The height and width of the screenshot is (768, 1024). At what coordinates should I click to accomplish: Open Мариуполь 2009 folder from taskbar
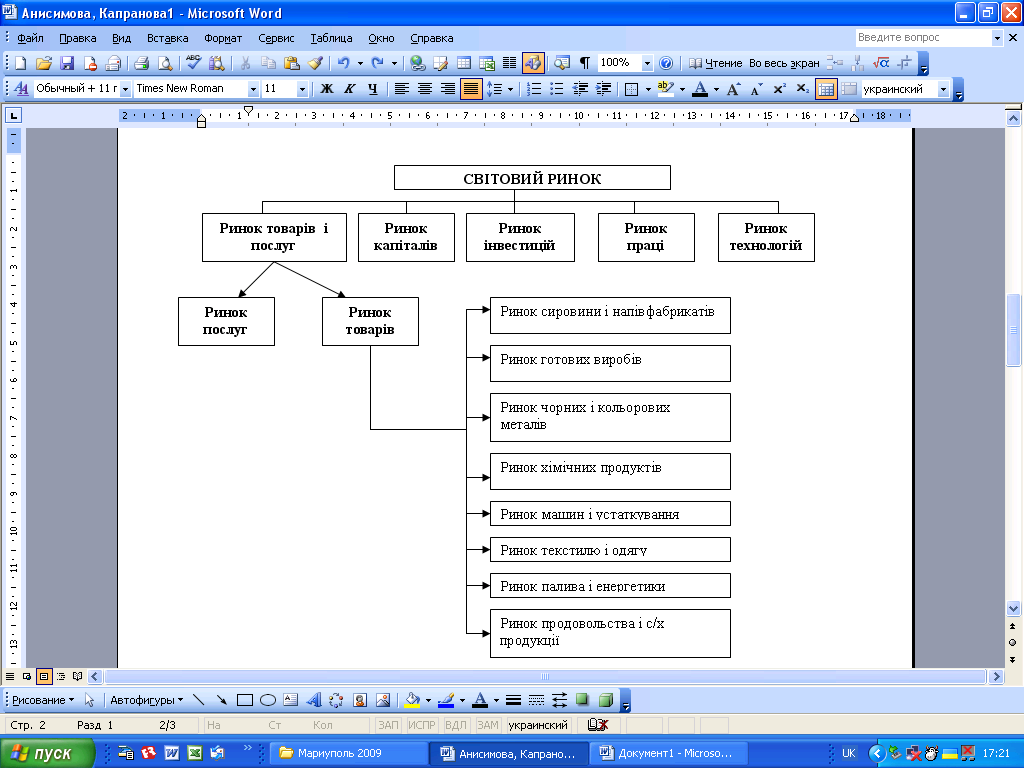pos(349,753)
